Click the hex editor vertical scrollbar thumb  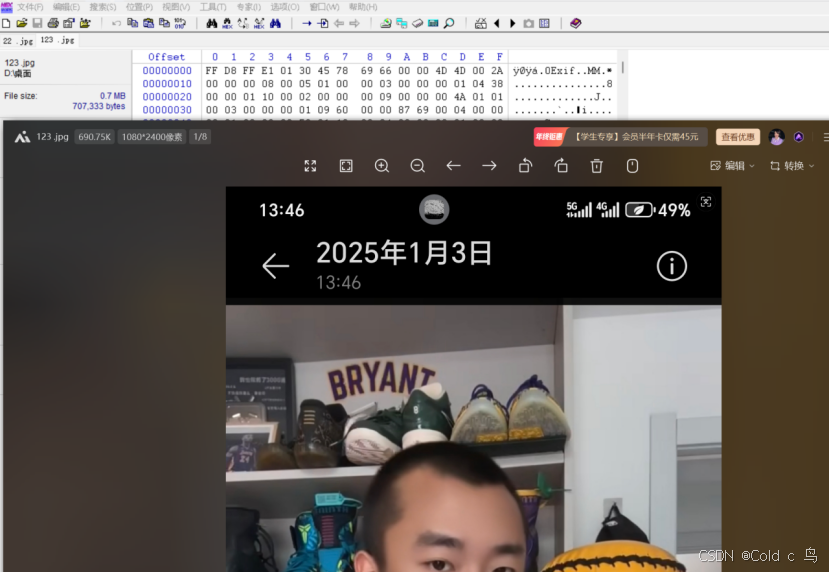pos(623,67)
